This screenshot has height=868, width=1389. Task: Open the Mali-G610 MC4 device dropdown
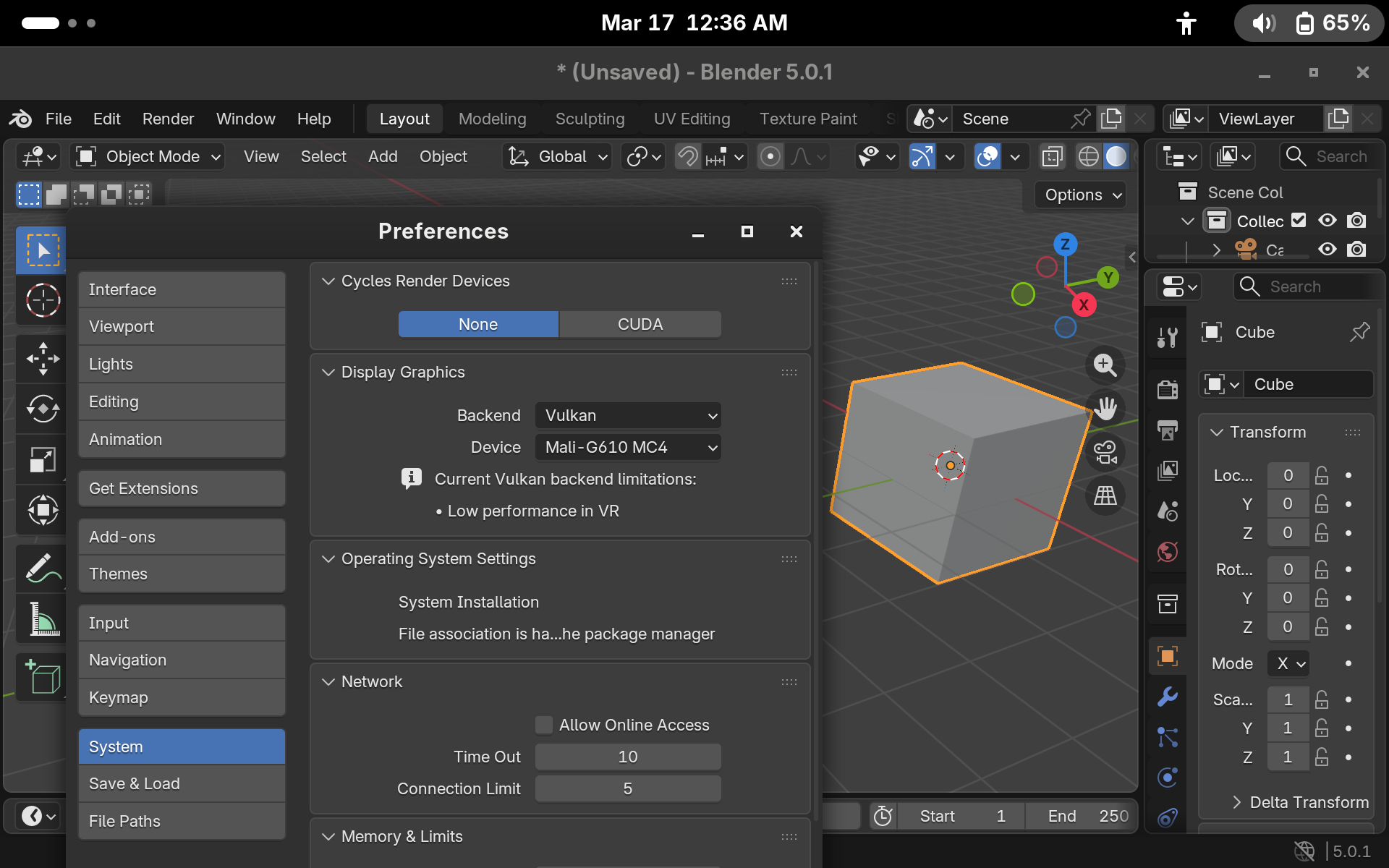click(628, 447)
